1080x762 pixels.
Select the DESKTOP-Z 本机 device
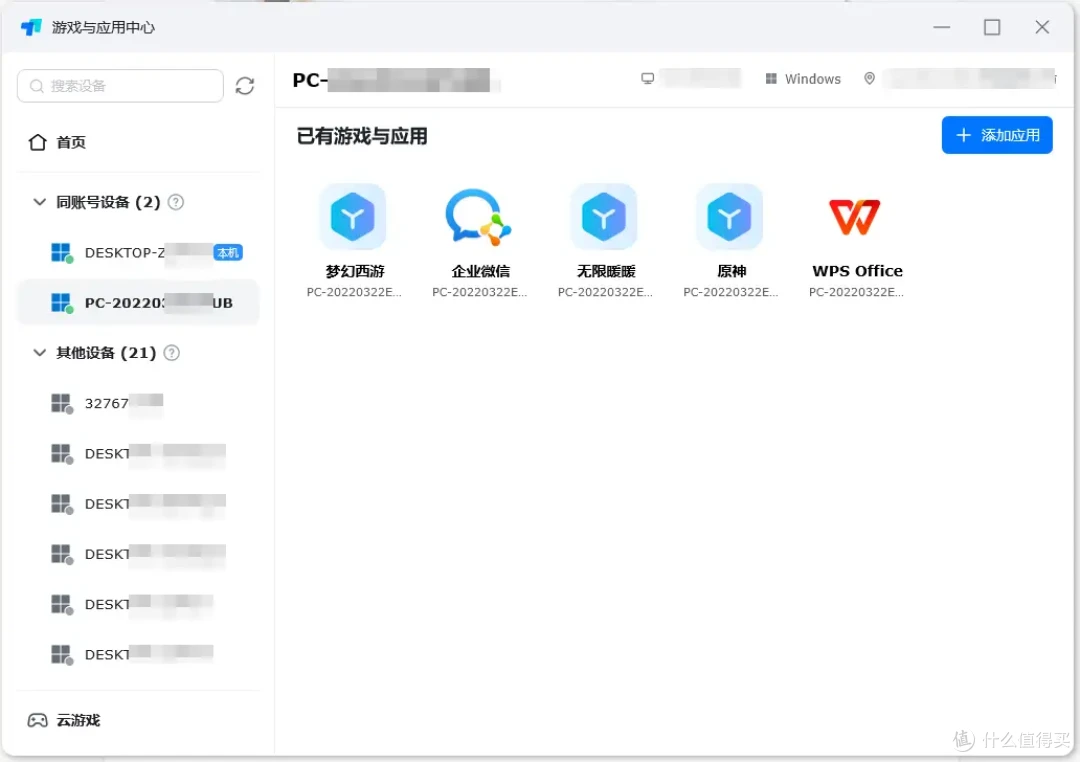138,253
